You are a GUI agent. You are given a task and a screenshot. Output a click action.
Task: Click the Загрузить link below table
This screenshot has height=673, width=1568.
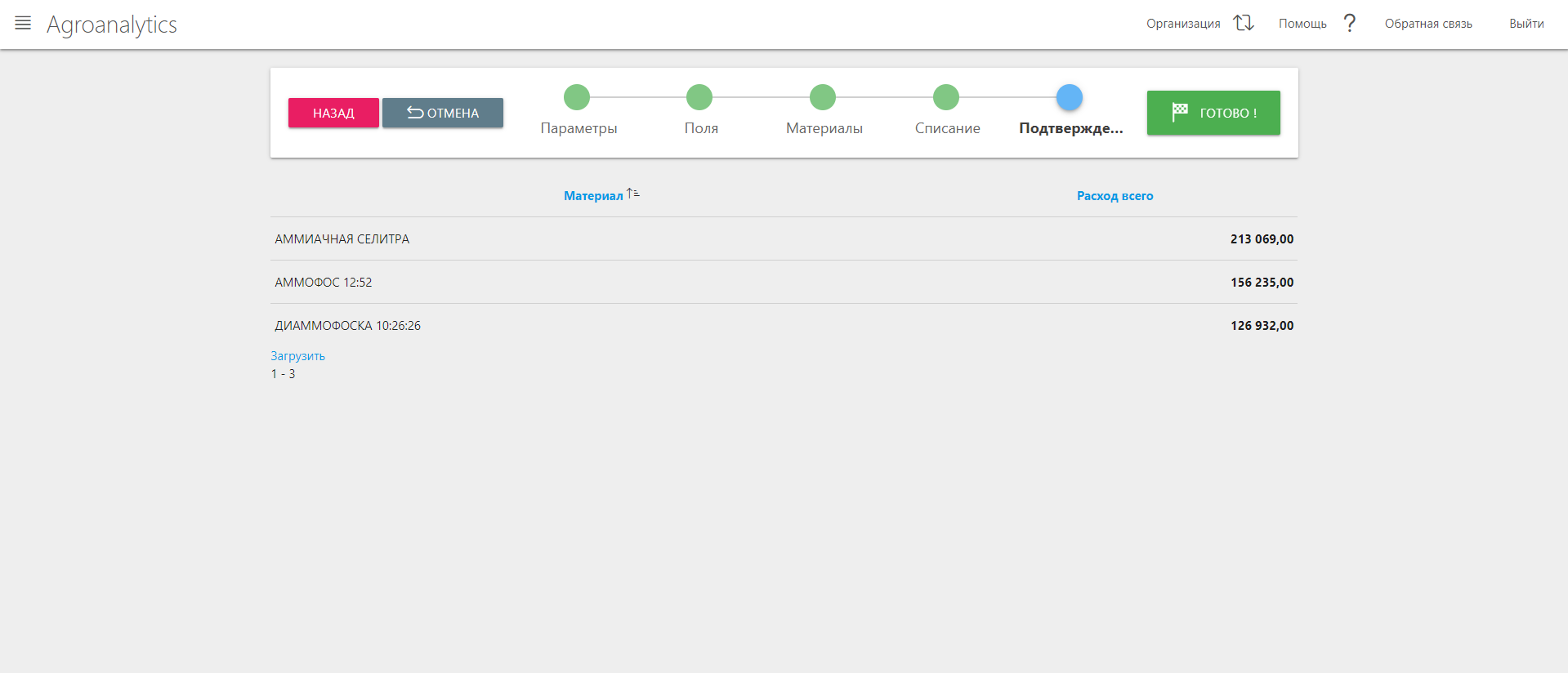pyautogui.click(x=298, y=356)
